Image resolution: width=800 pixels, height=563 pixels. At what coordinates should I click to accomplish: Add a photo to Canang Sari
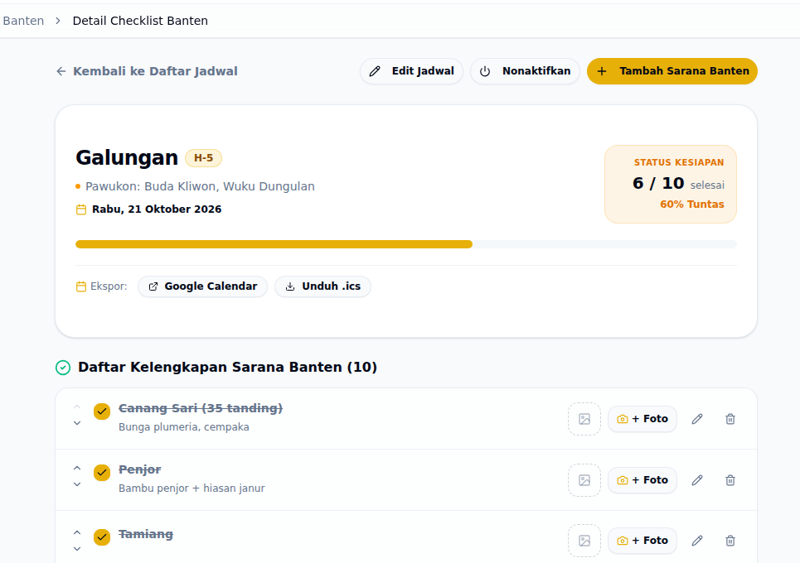(x=642, y=419)
